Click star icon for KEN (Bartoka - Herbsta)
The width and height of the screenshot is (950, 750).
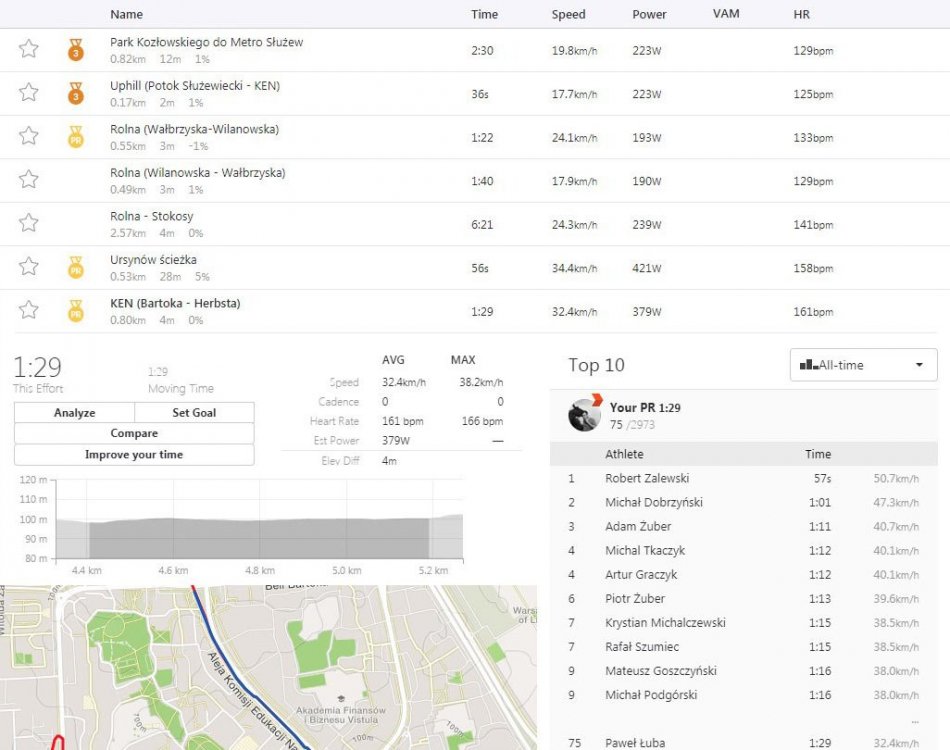pyautogui.click(x=29, y=310)
